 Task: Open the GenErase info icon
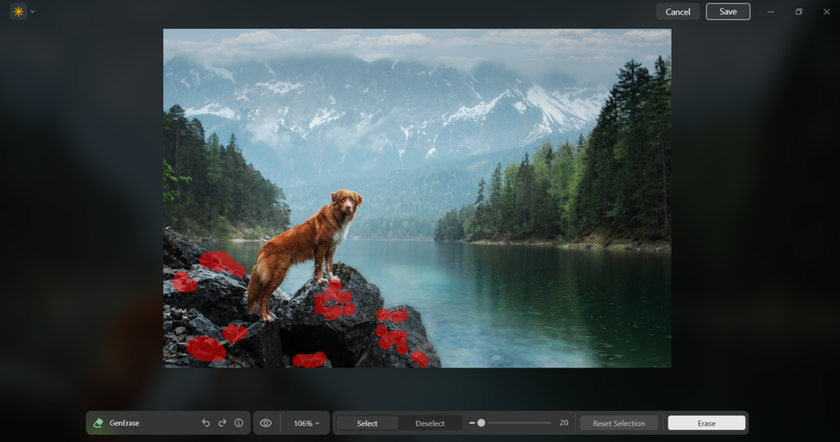point(238,423)
